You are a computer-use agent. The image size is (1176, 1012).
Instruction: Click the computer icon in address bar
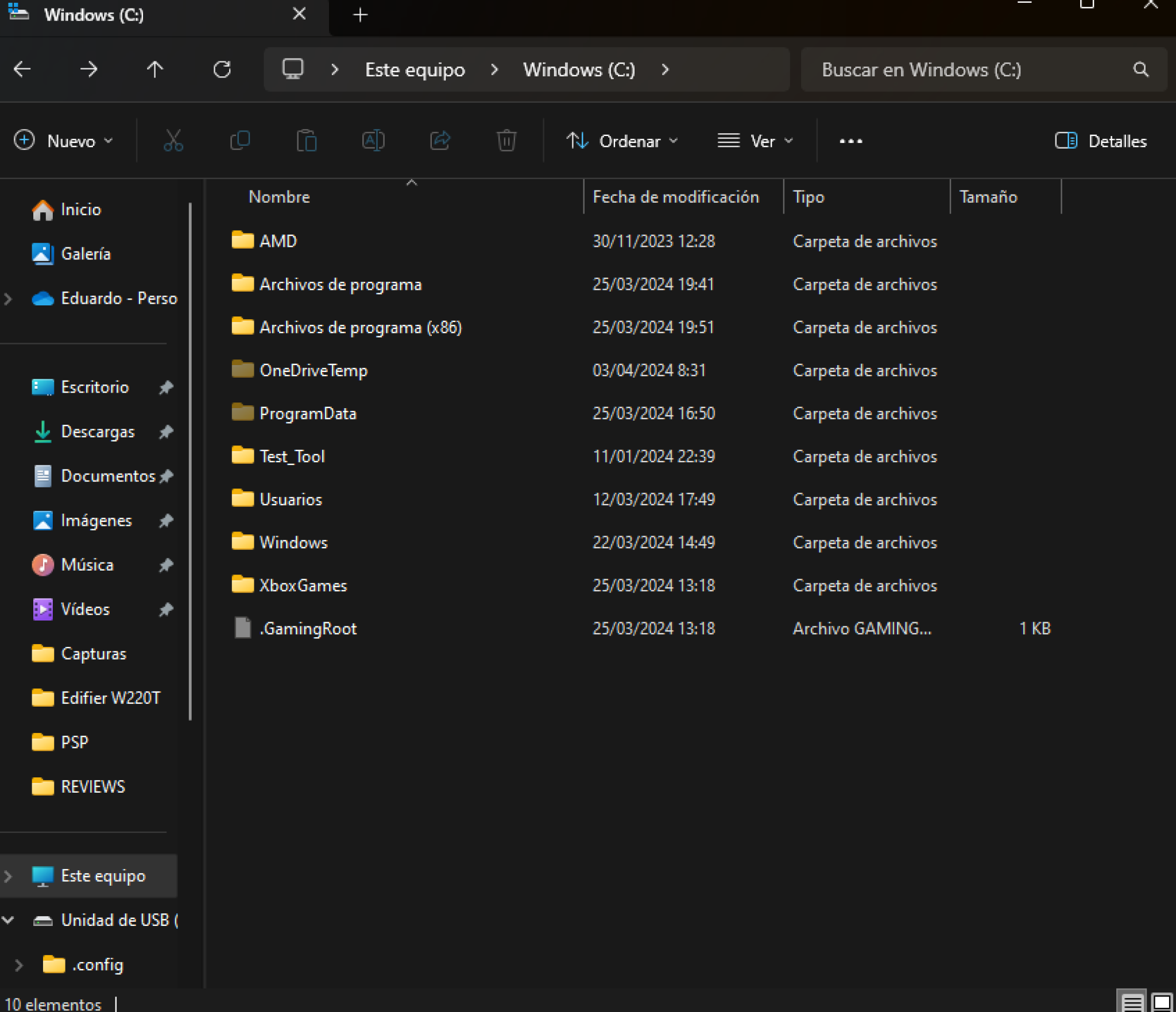(293, 69)
